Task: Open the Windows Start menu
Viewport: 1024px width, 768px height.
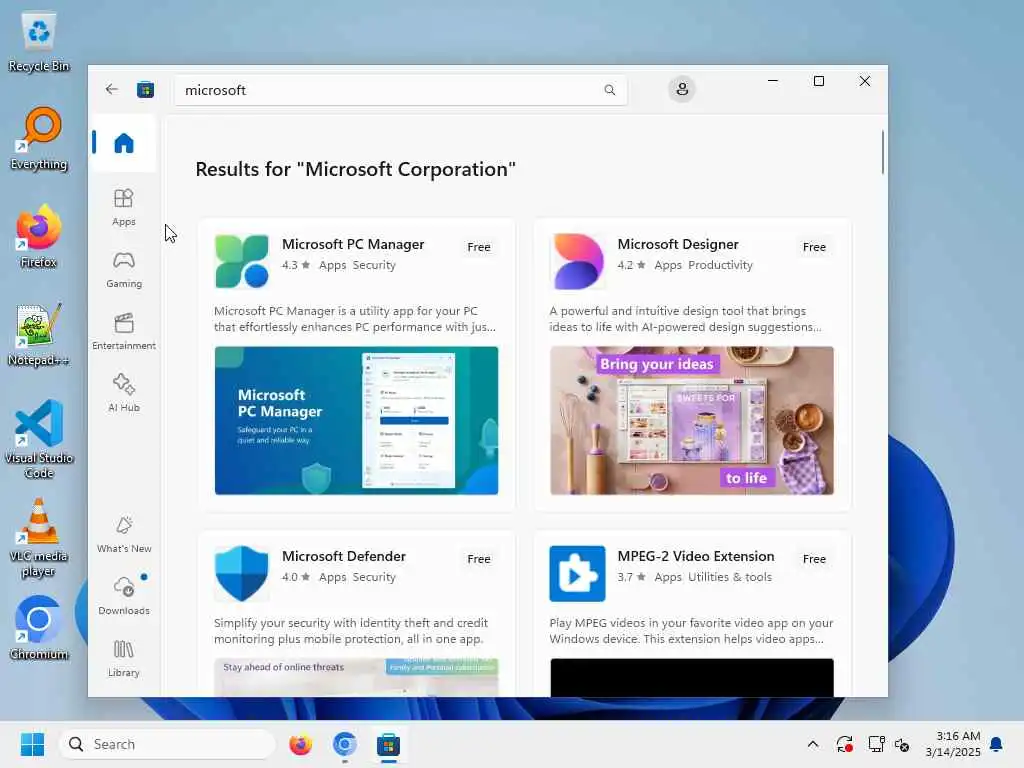Action: click(x=32, y=744)
